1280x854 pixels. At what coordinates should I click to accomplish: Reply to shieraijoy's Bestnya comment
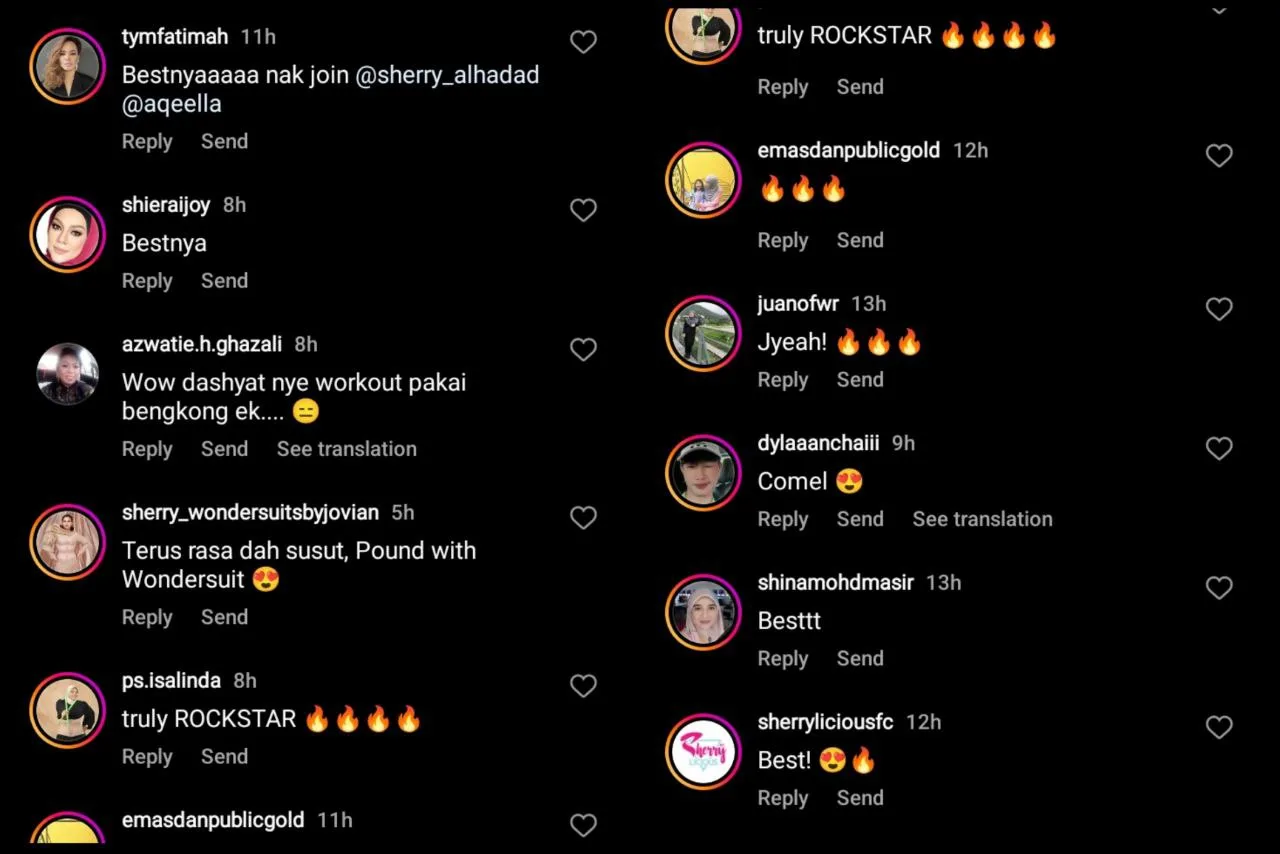[x=147, y=281]
